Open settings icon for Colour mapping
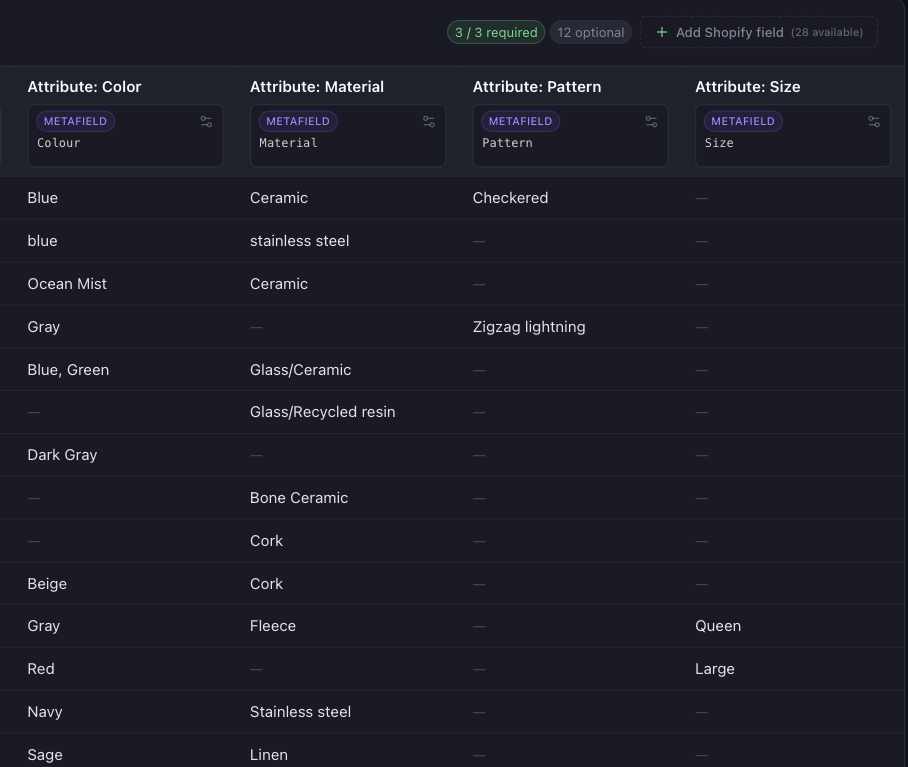The image size is (908, 767). point(206,122)
